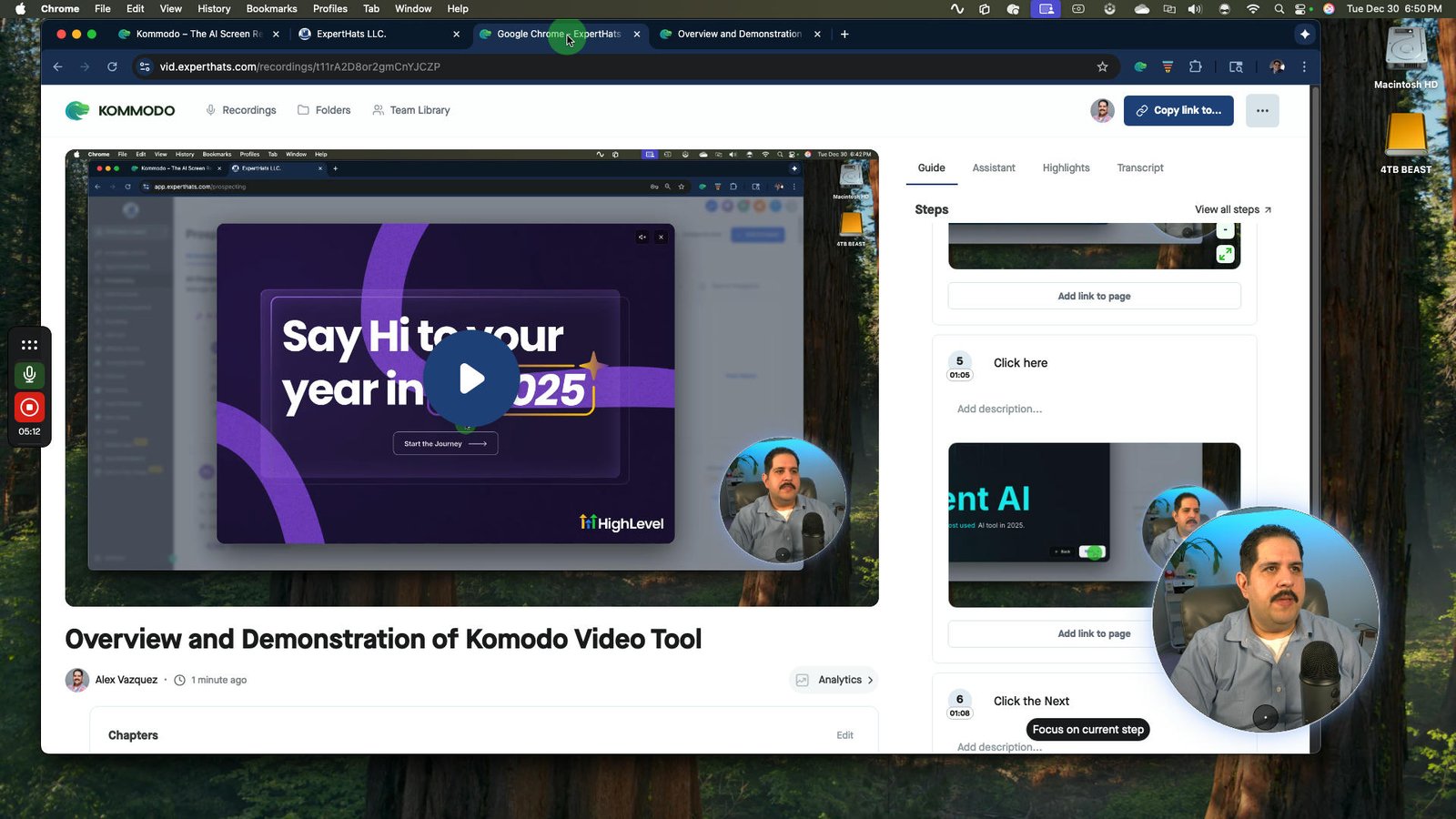Expand Analytics chevron
Screen dimensions: 1456x819
tap(870, 680)
